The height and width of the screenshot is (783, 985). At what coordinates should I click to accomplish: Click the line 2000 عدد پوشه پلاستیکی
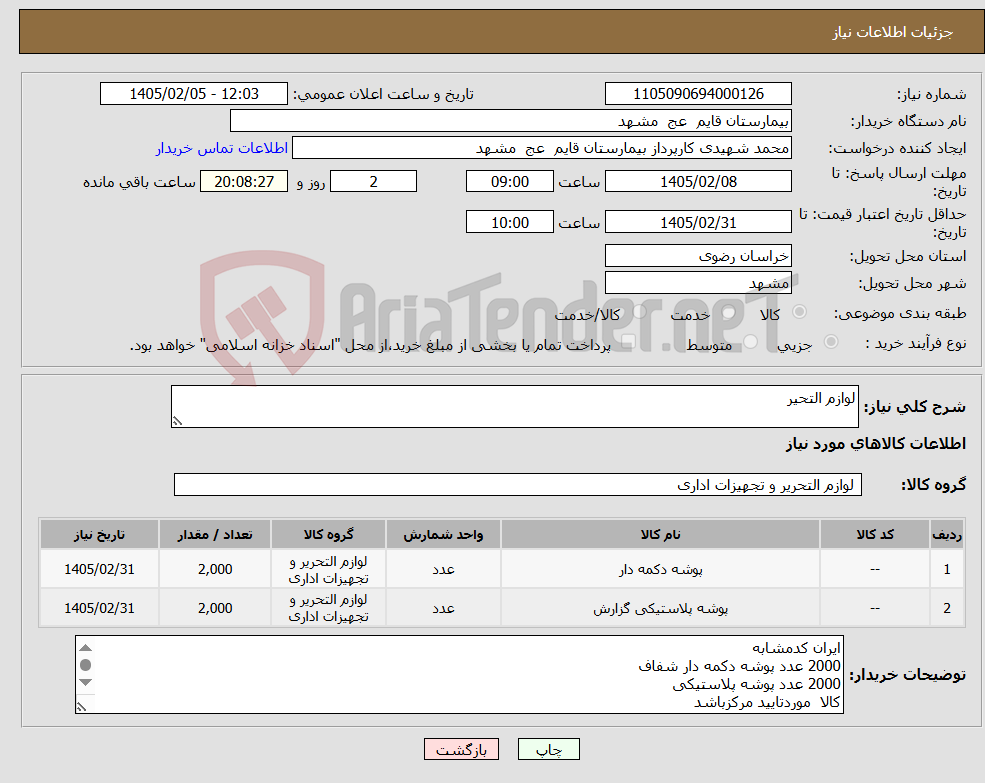click(756, 684)
